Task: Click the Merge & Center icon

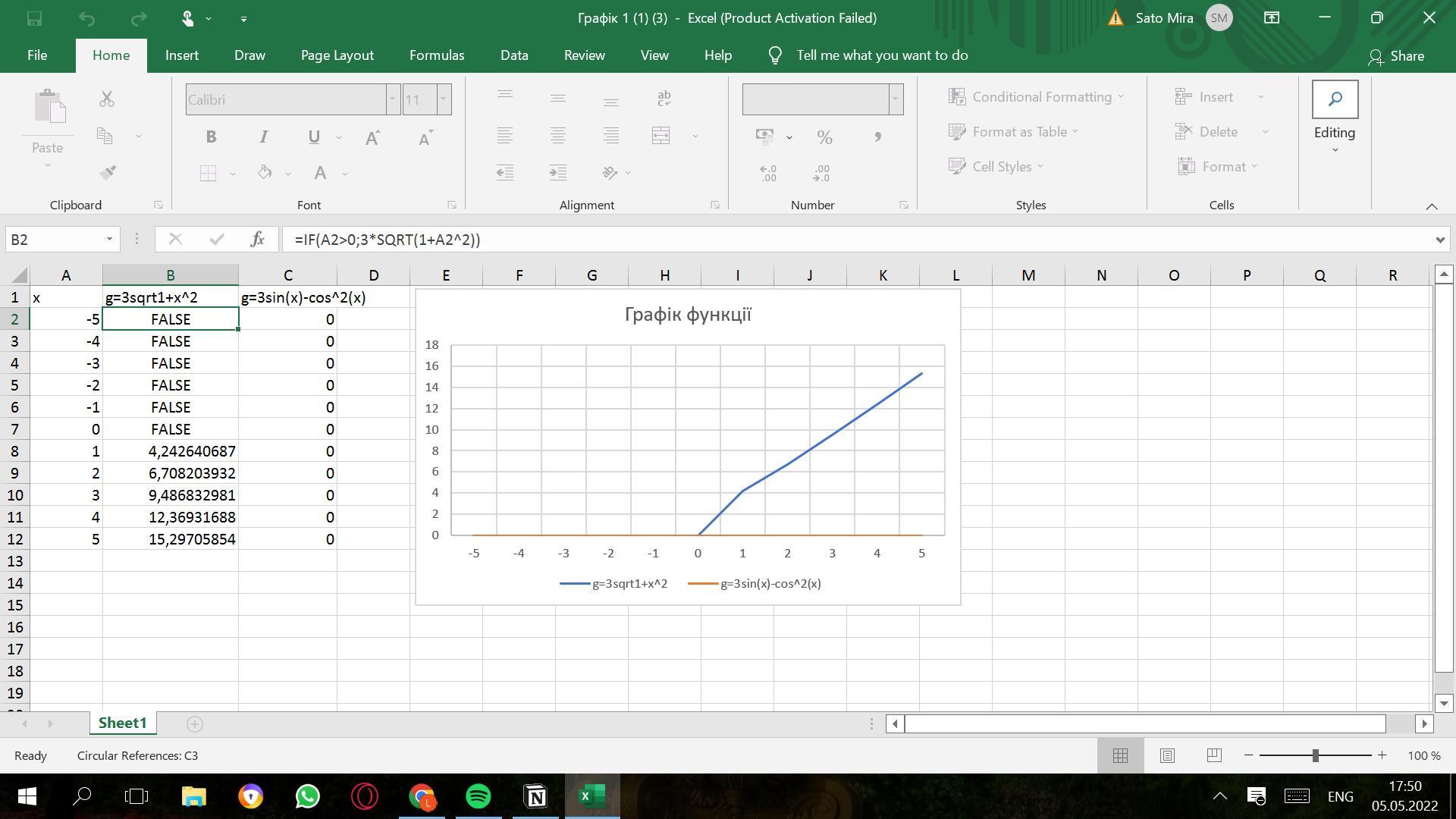Action: [x=661, y=136]
